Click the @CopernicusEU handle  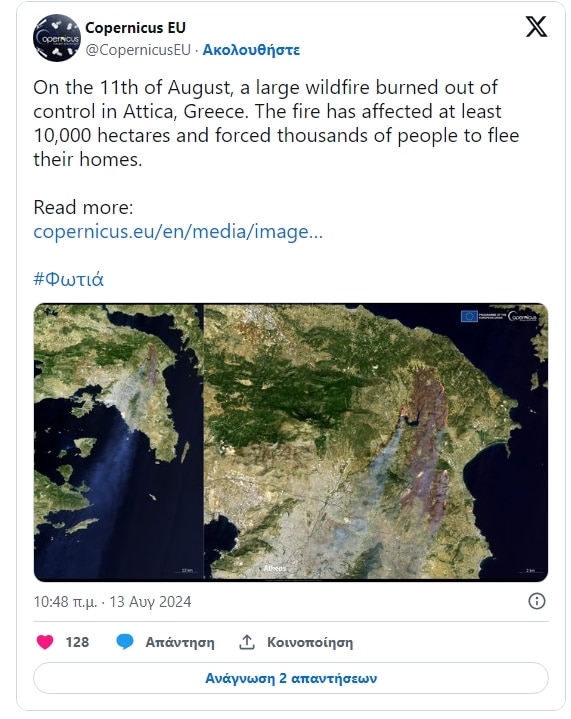pos(138,50)
